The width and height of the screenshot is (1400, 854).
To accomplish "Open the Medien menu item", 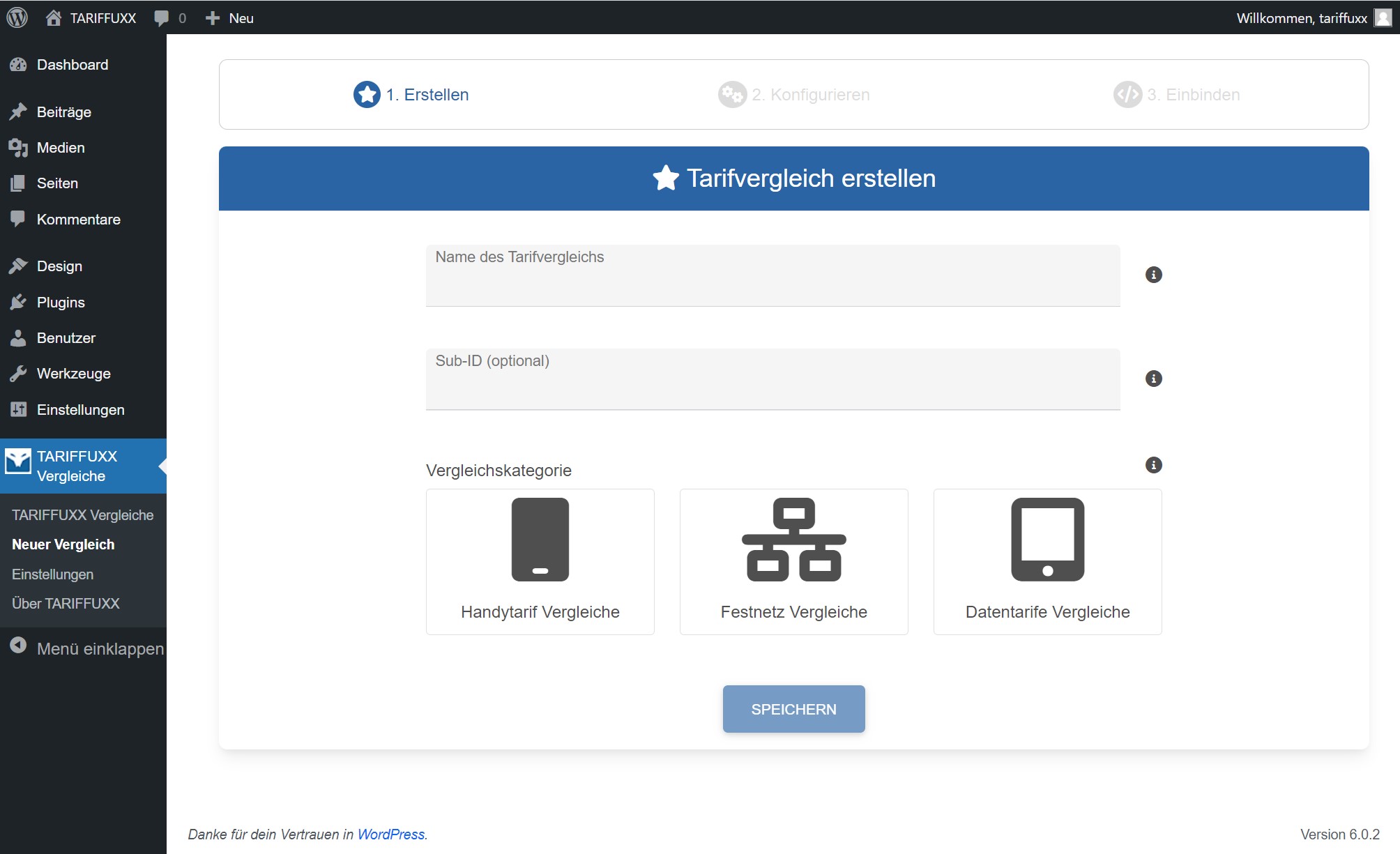I will coord(83,148).
